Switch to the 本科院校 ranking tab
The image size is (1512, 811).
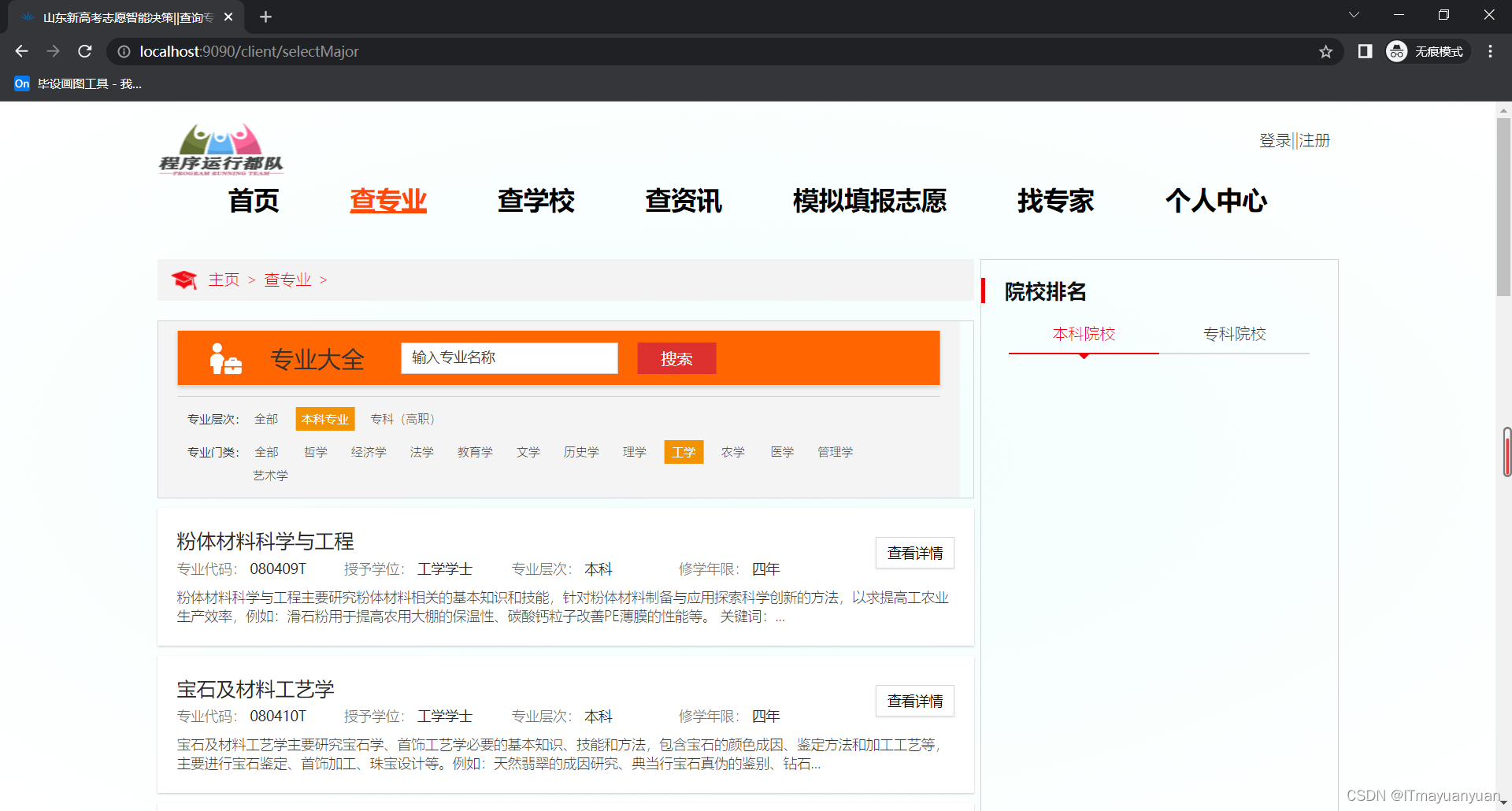coord(1084,334)
